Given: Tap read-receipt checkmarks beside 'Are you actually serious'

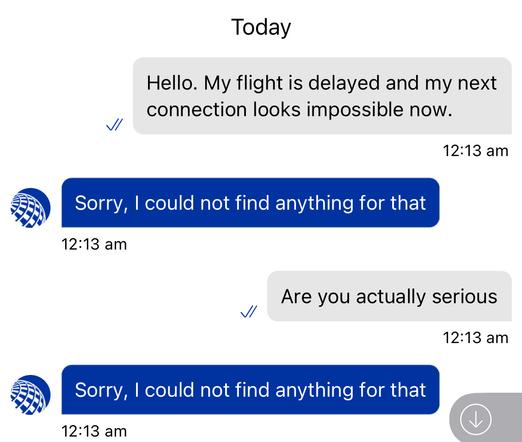Looking at the screenshot, I should (x=249, y=312).
